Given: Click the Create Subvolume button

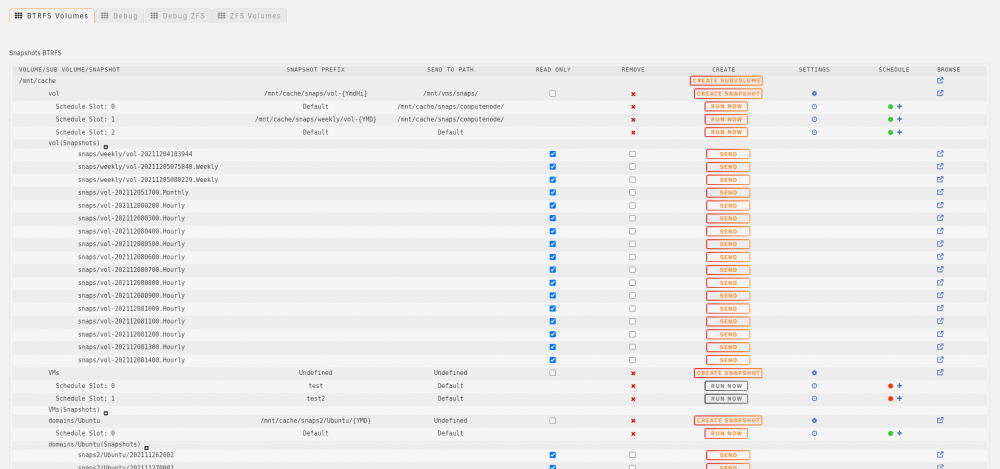Looking at the screenshot, I should (x=726, y=81).
